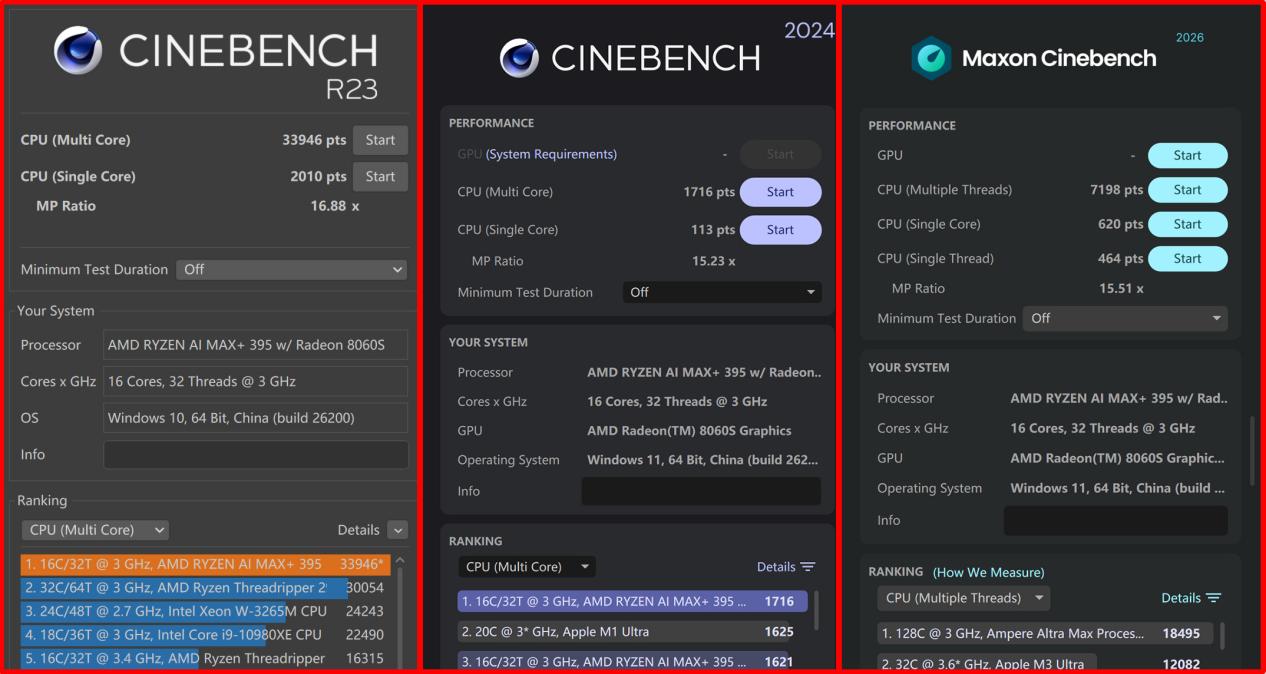This screenshot has height=674, width=1266.
Task: Click Details label in R23 ranking
Action: pos(358,530)
